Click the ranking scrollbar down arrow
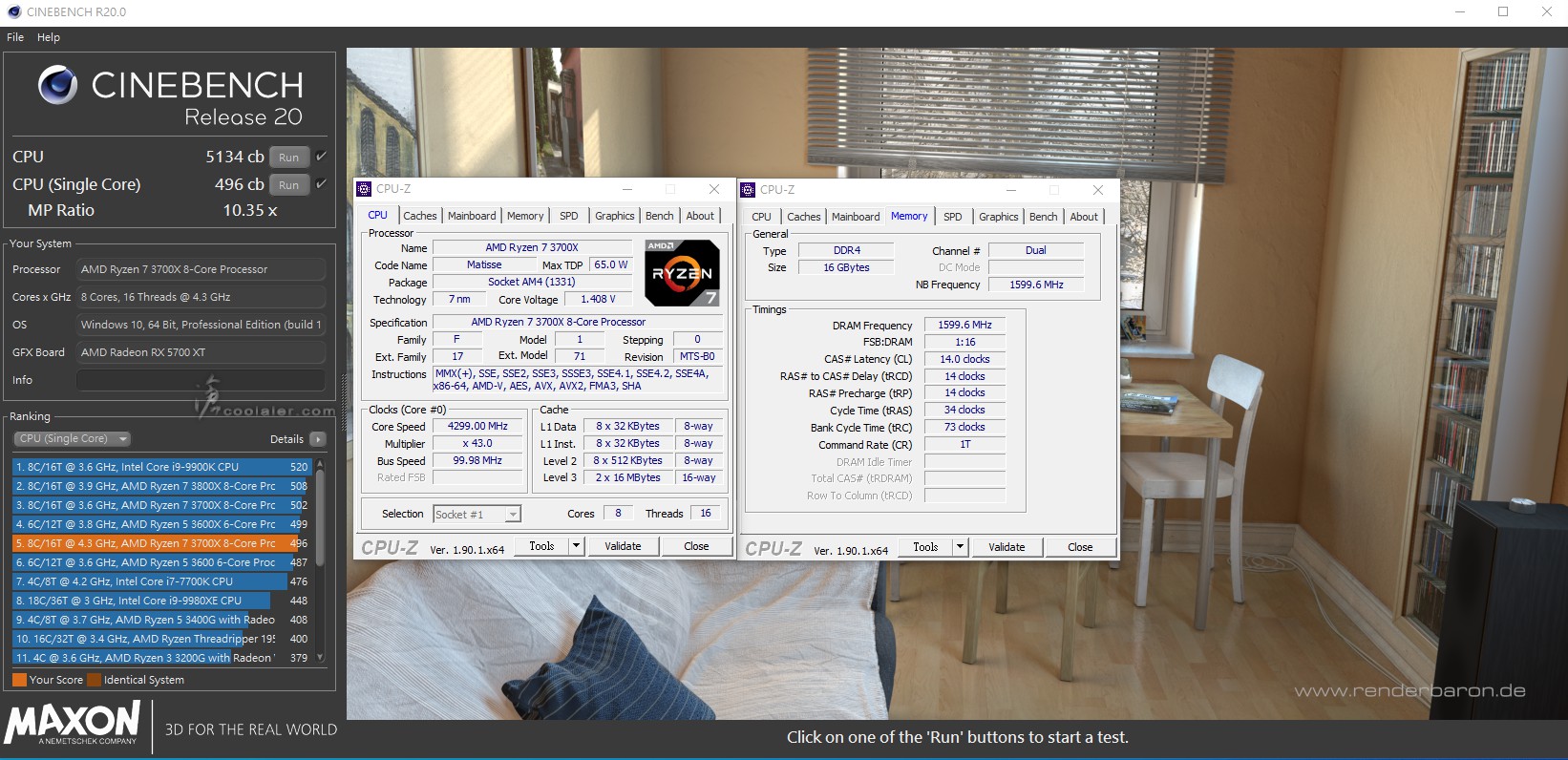 [320, 657]
